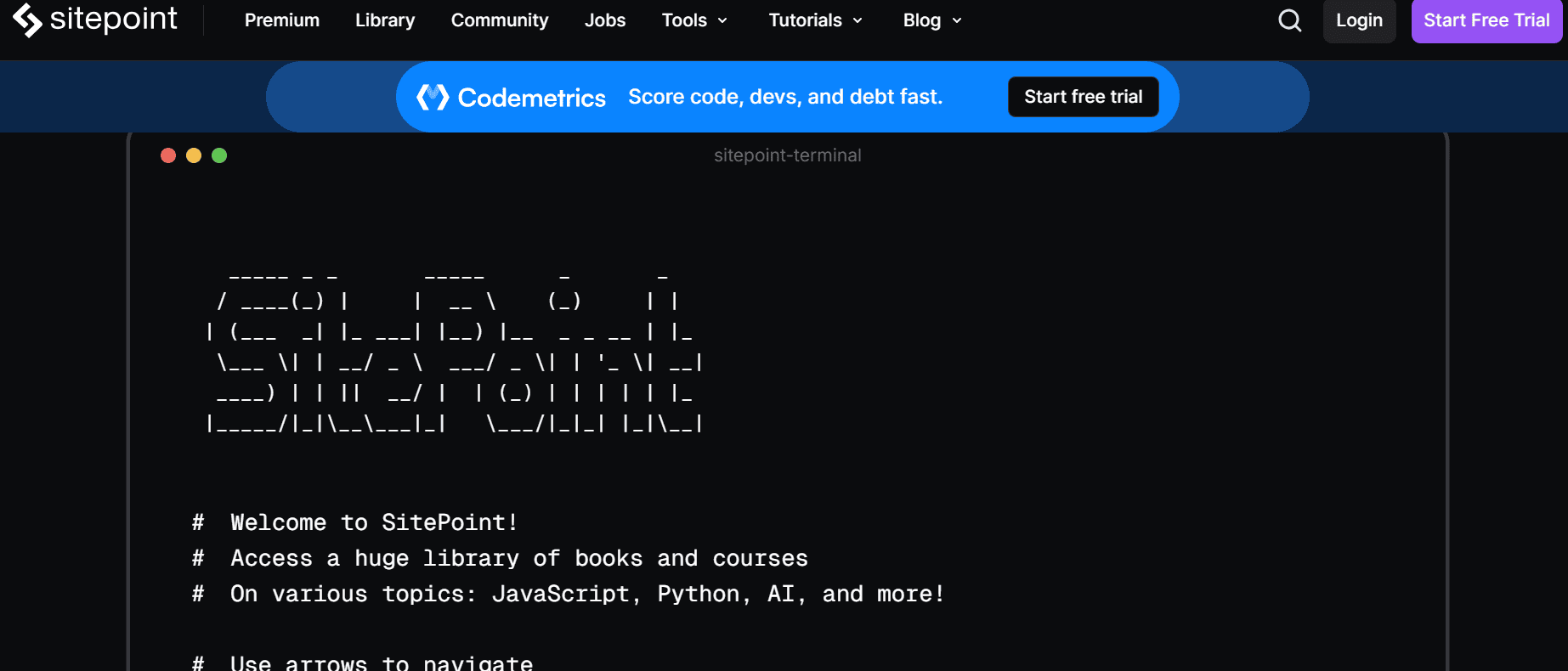Click 'Score code, devs, and debt fast.' text
This screenshot has height=671, width=1568.
(785, 97)
